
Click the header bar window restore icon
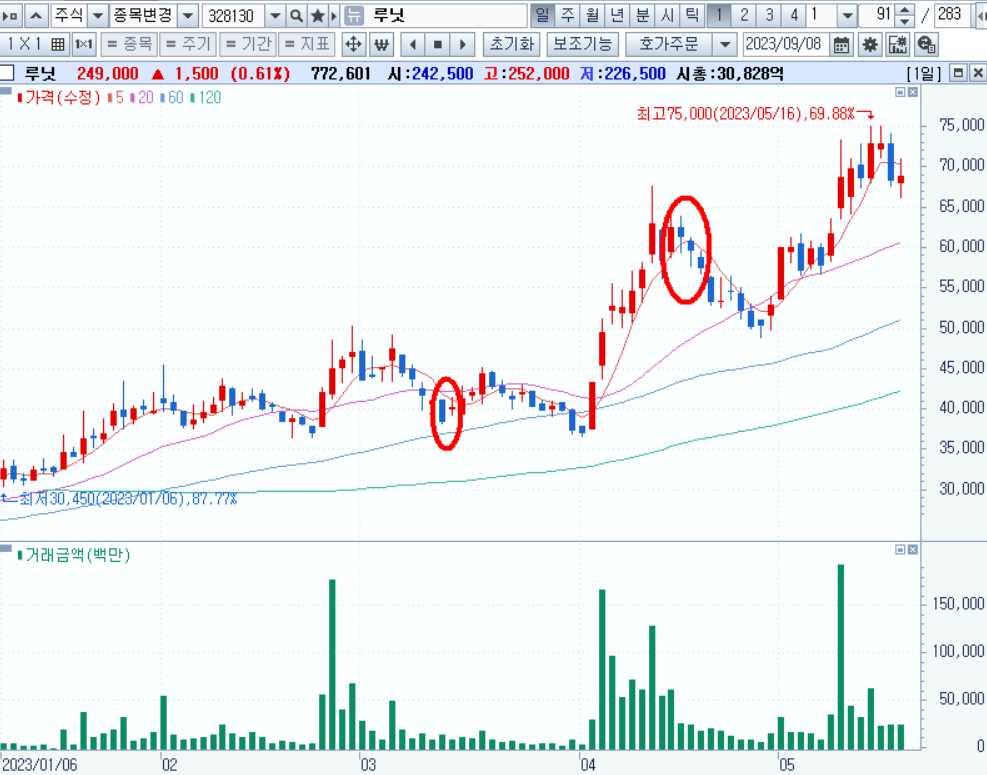click(958, 73)
